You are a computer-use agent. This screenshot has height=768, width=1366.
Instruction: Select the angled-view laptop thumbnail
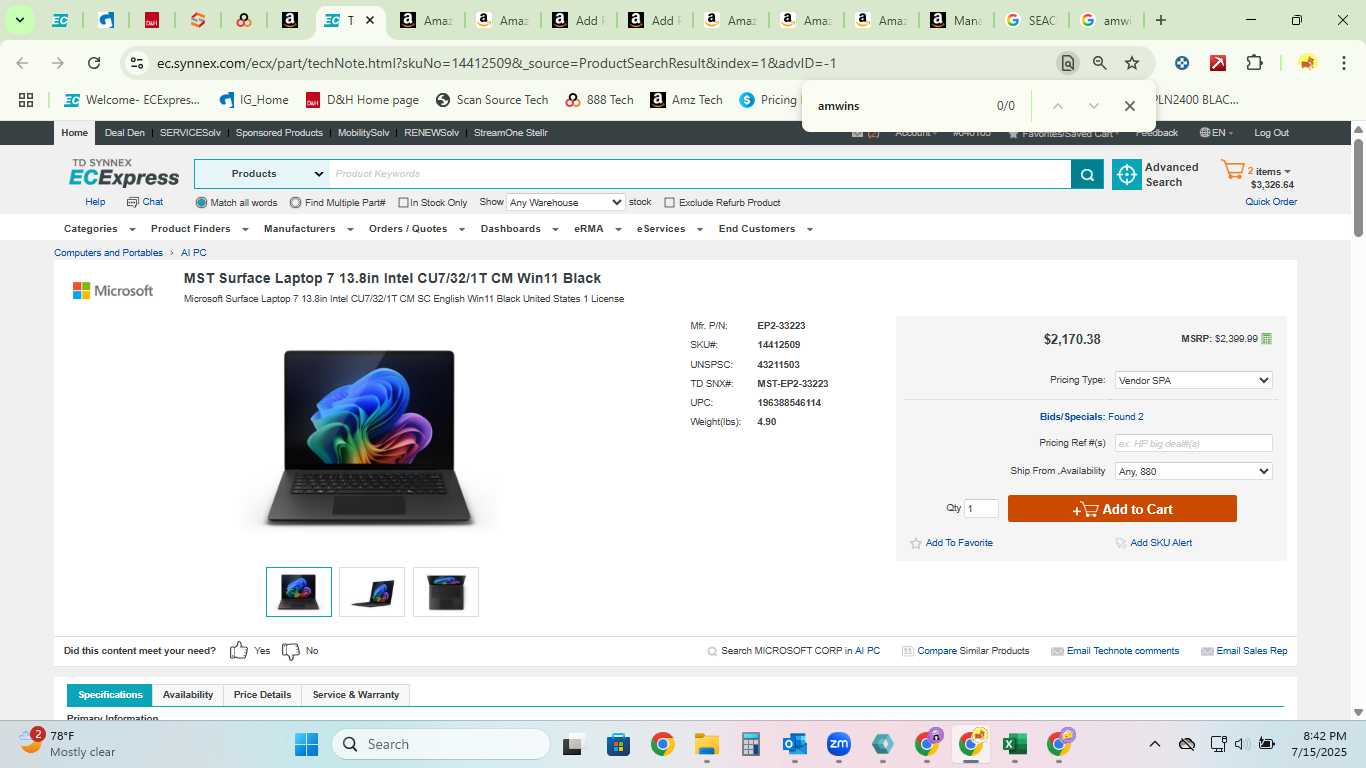[x=372, y=592]
